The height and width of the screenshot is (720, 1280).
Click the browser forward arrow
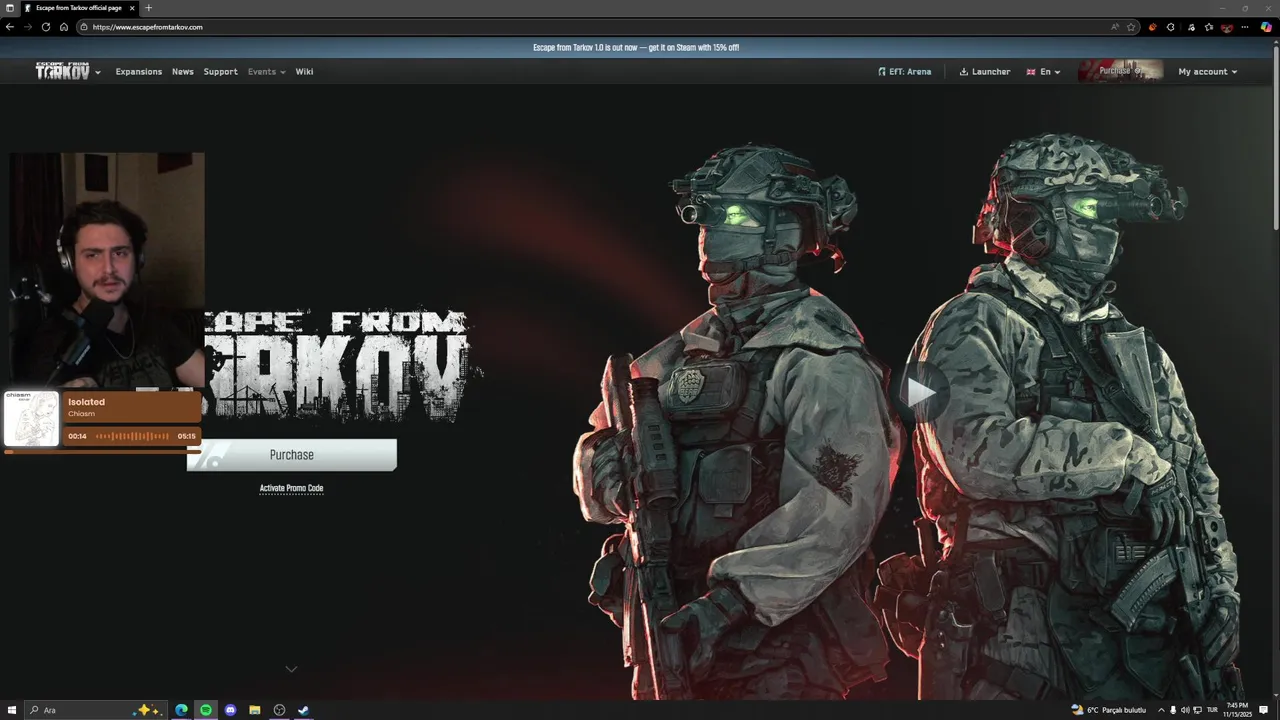point(27,27)
